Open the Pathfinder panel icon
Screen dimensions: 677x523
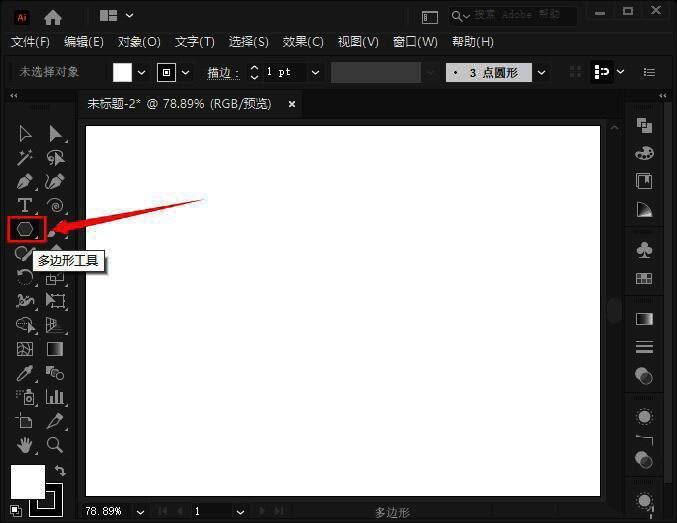tap(644, 126)
